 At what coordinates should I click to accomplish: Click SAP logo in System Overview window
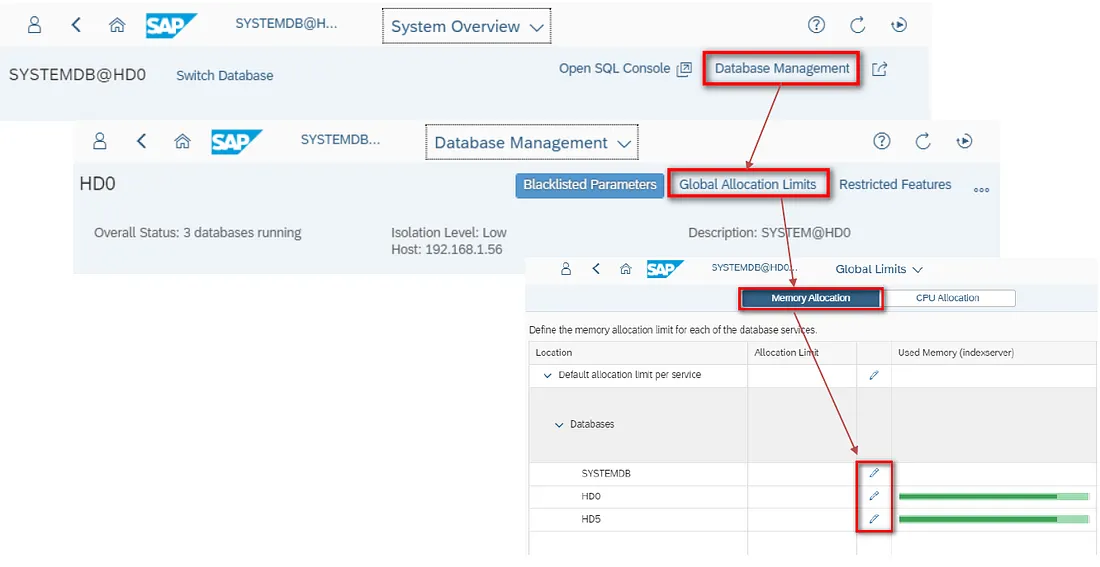click(x=170, y=25)
